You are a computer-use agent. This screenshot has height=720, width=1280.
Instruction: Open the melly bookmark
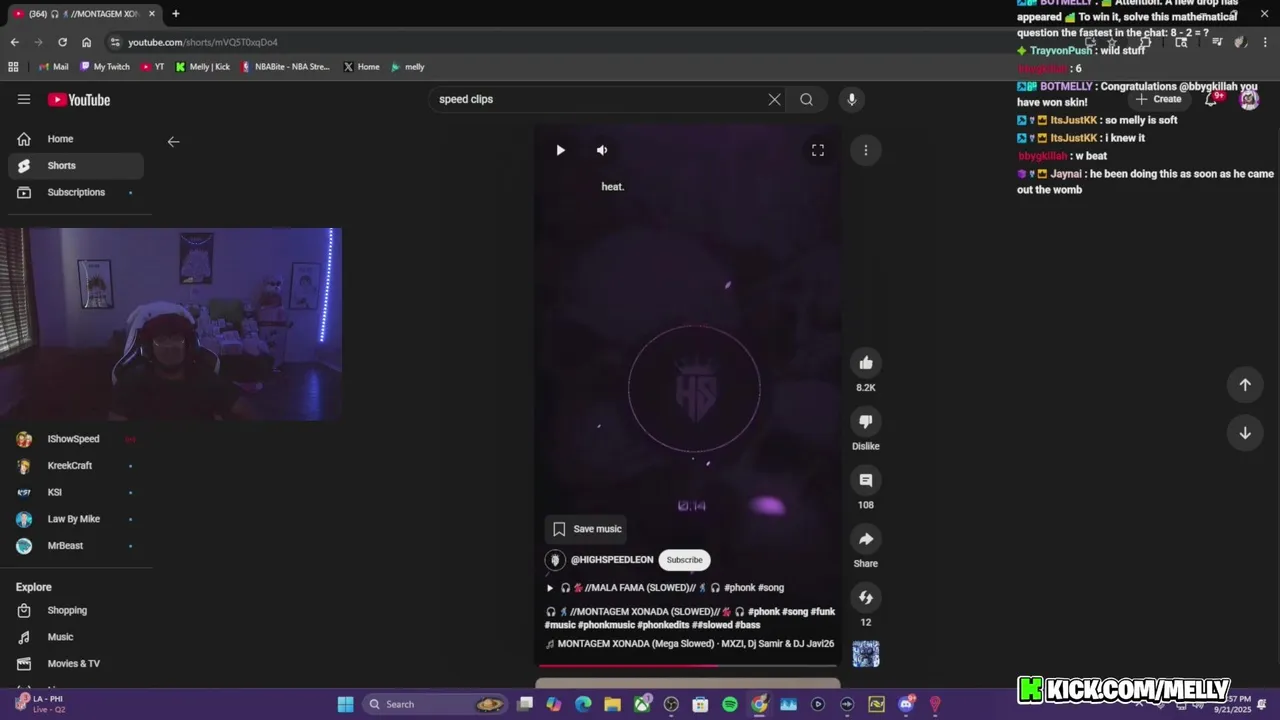click(408, 67)
